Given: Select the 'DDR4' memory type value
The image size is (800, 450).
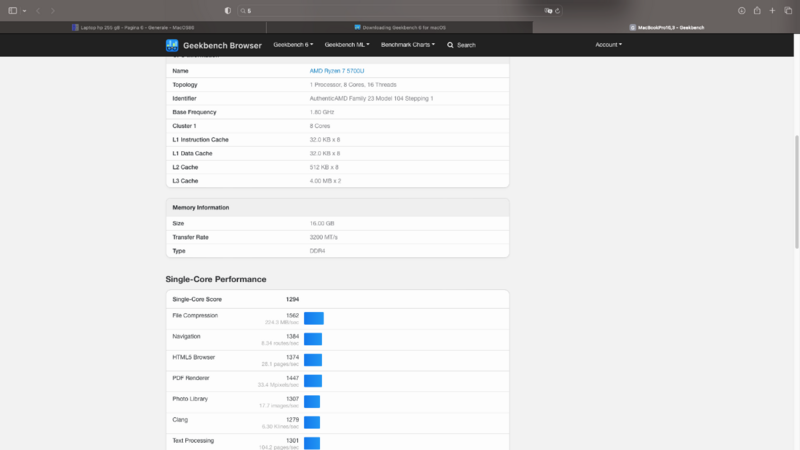Looking at the screenshot, I should [317, 251].
